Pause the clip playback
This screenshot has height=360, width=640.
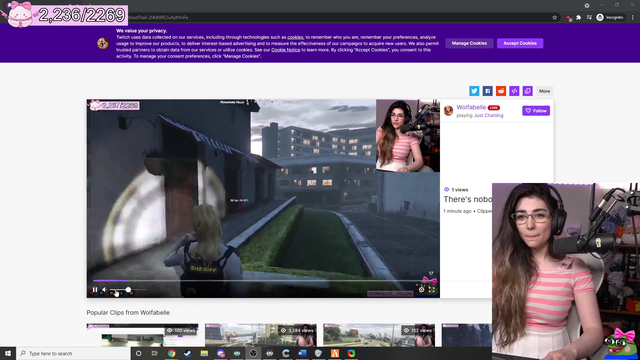(x=95, y=290)
